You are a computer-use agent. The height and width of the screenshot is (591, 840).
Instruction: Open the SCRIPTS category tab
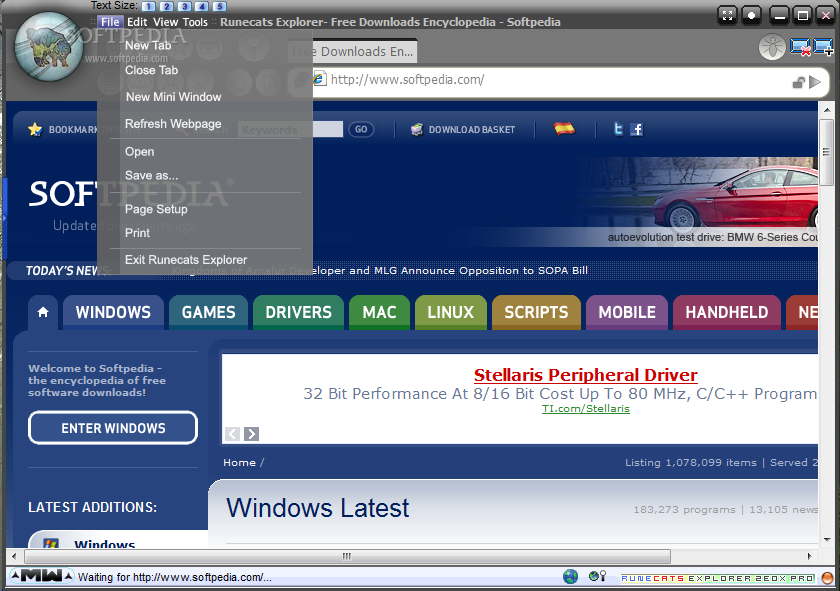click(536, 312)
